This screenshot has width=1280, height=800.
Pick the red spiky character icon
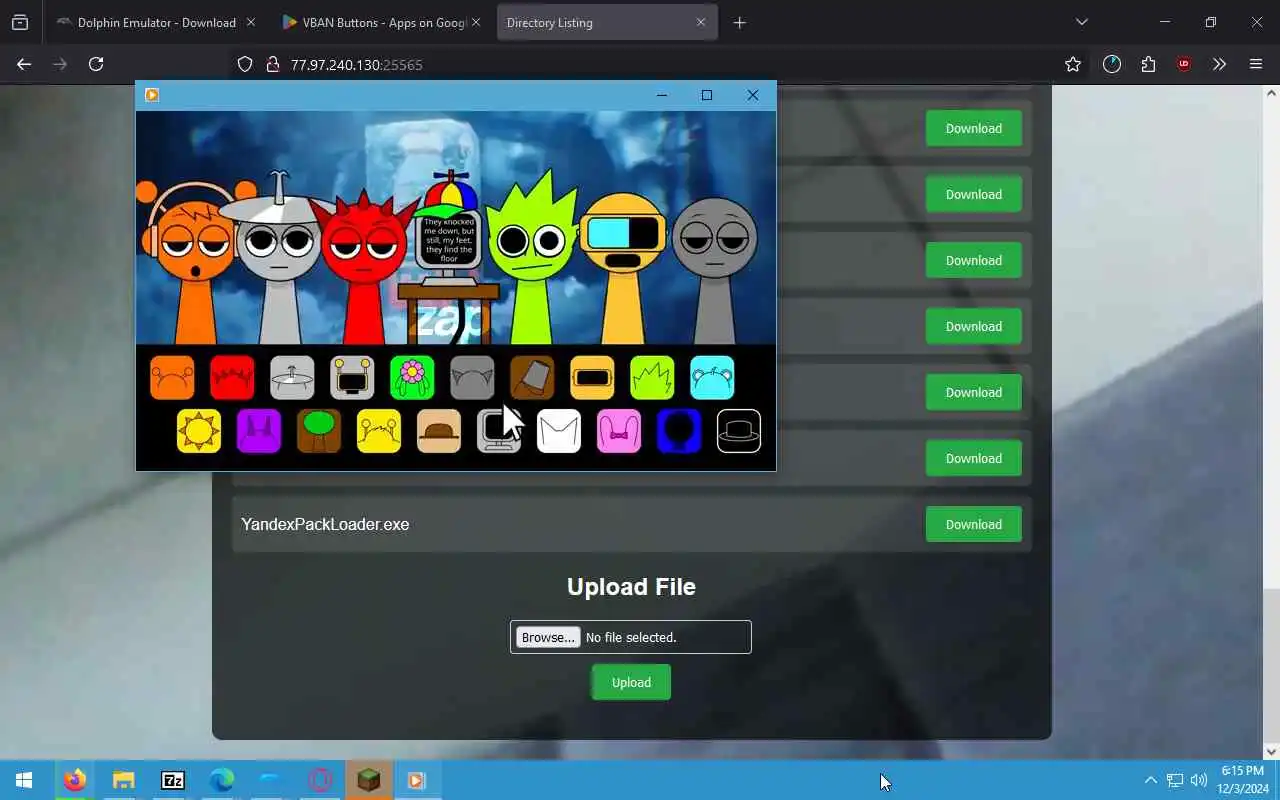(232, 378)
